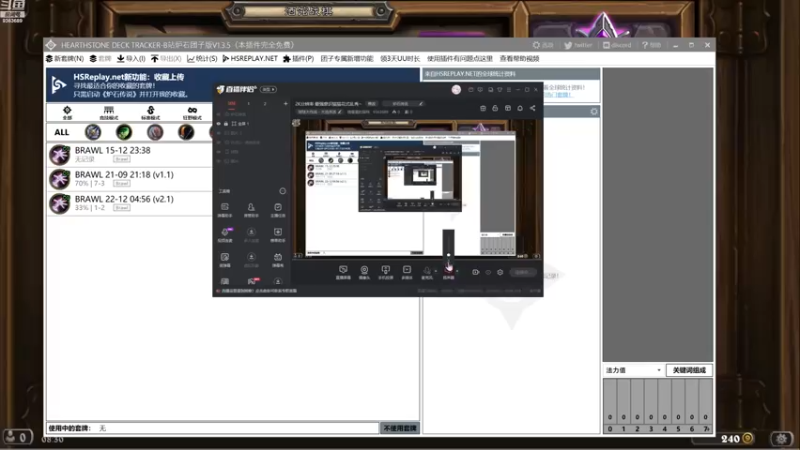Click the screen capture source icon in bottom bar
This screenshot has width=800, height=450.
343,272
